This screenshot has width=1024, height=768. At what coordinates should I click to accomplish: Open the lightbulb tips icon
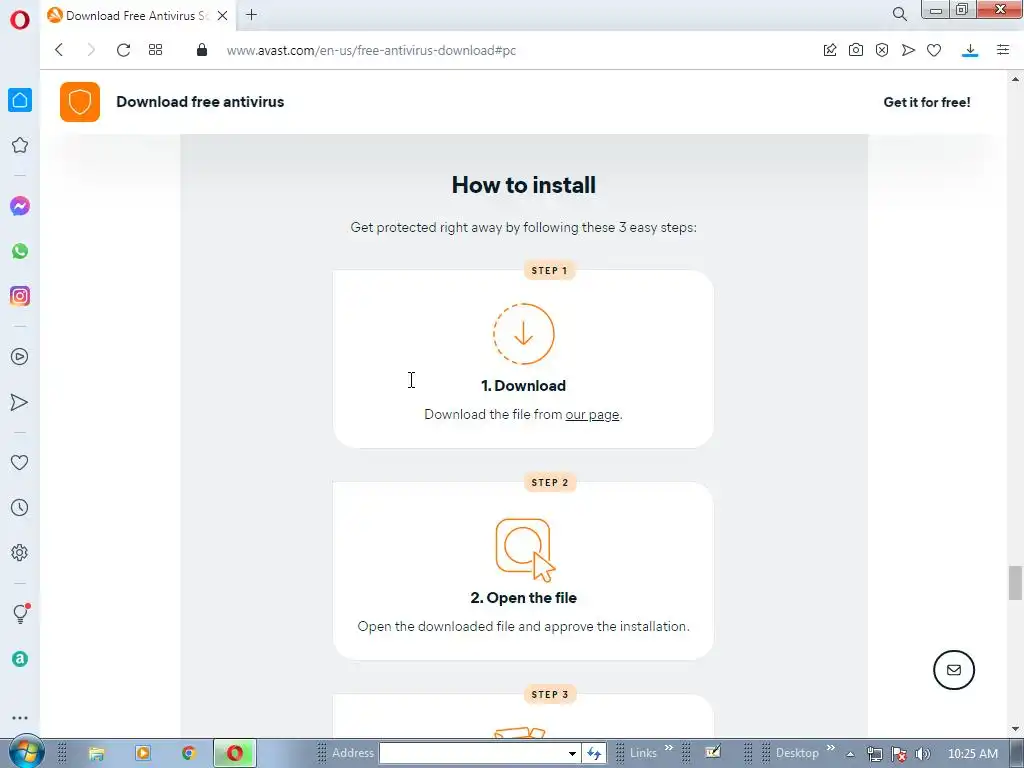point(21,613)
